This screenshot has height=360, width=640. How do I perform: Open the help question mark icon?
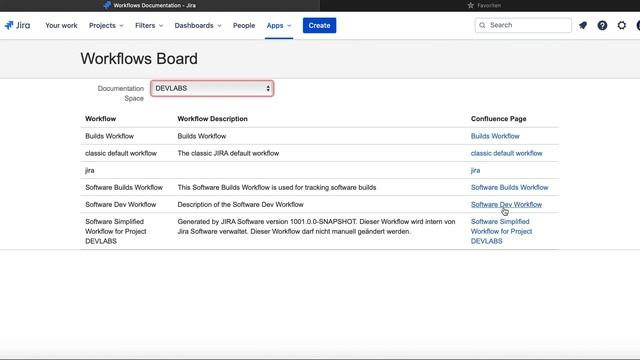(x=602, y=25)
